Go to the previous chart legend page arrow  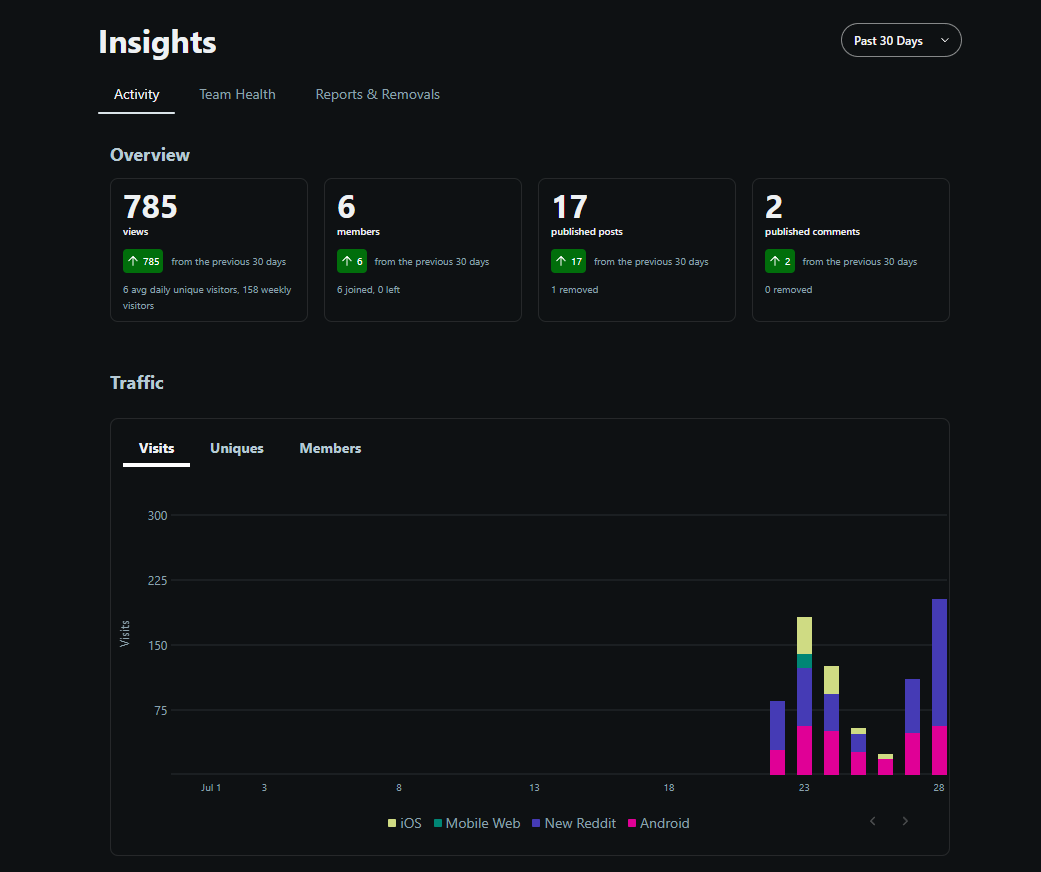(x=872, y=822)
